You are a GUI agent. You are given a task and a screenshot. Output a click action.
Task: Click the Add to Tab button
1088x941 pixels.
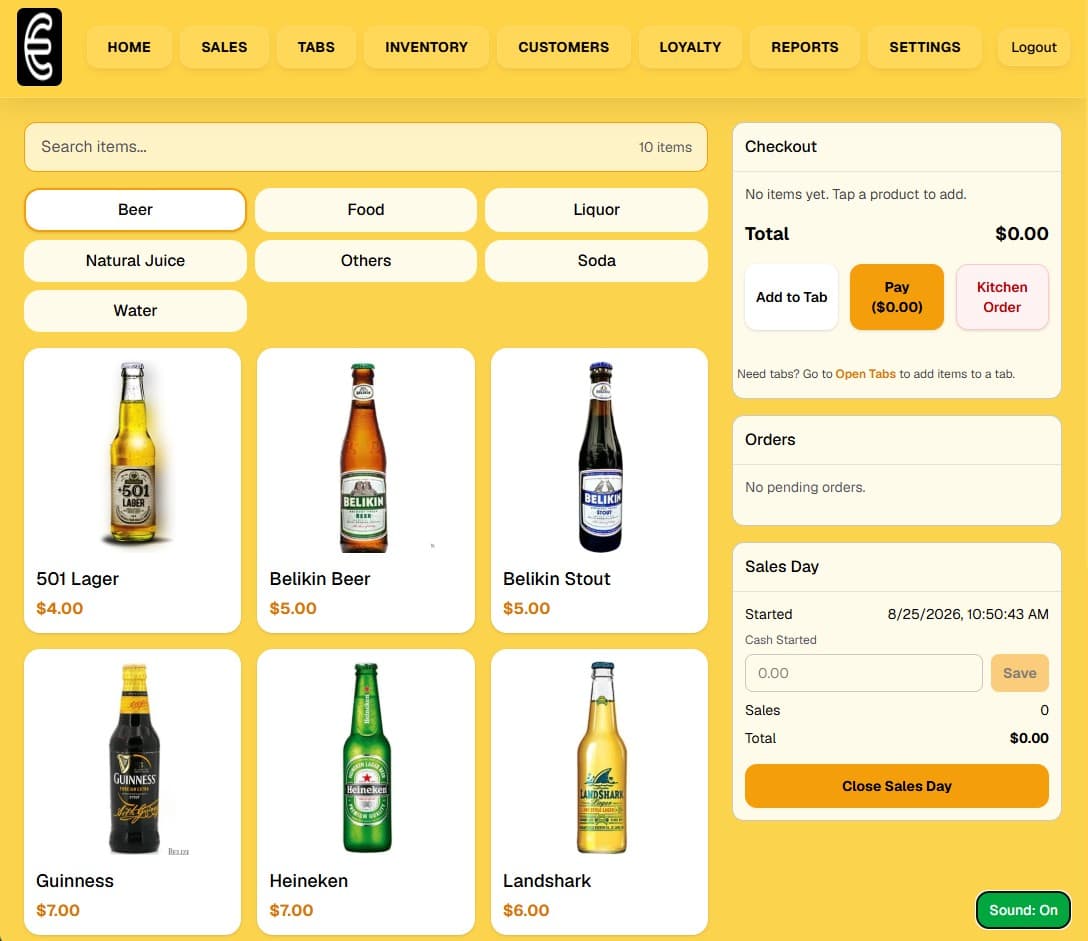pyautogui.click(x=791, y=297)
